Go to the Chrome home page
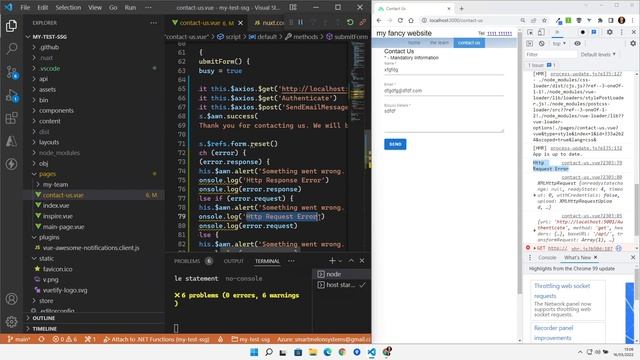Image resolution: width=640 pixels, height=360 pixels. 411,20
